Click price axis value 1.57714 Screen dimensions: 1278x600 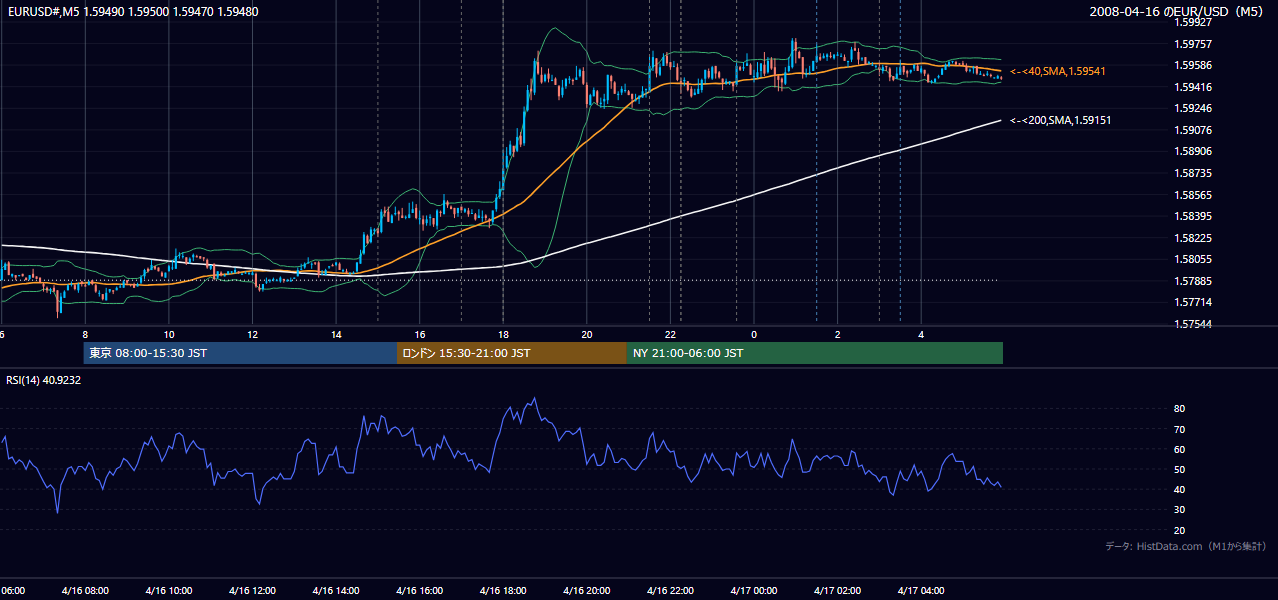coord(1192,302)
